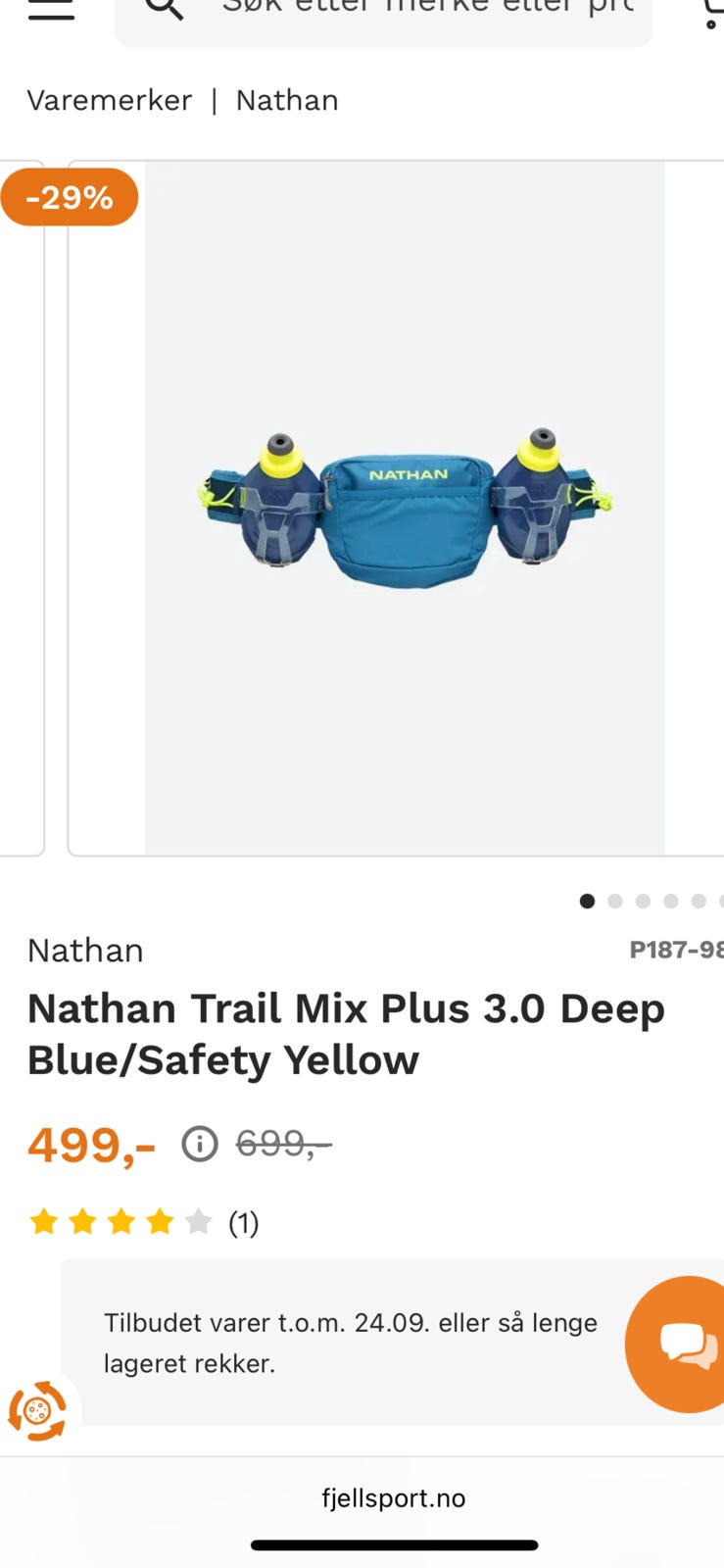
Task: Click the grey fifth rating star
Action: 198,1222
